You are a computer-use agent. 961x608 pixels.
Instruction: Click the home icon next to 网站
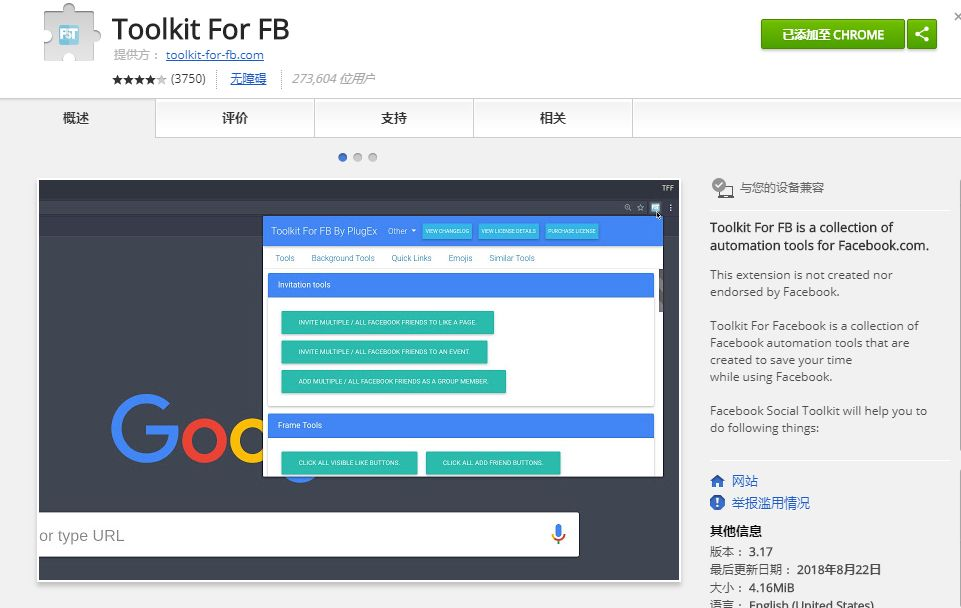717,481
